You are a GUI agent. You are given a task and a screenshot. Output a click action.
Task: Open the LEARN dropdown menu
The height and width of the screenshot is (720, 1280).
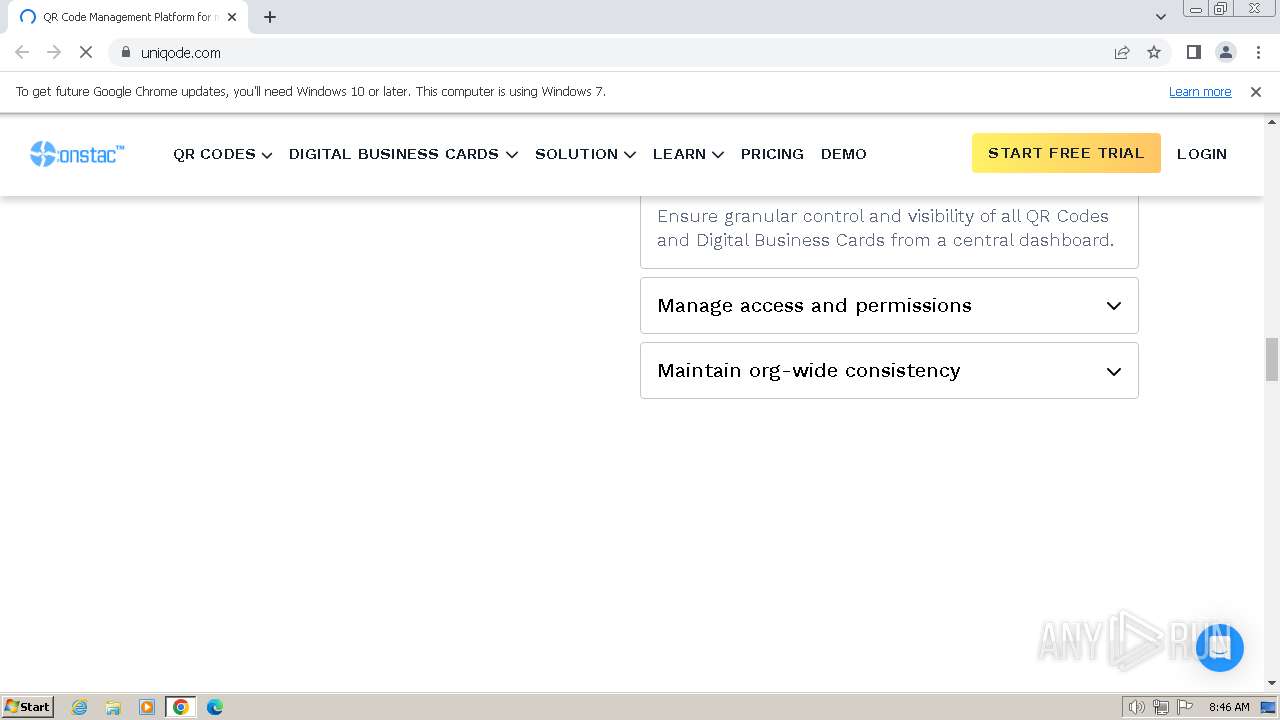(688, 154)
